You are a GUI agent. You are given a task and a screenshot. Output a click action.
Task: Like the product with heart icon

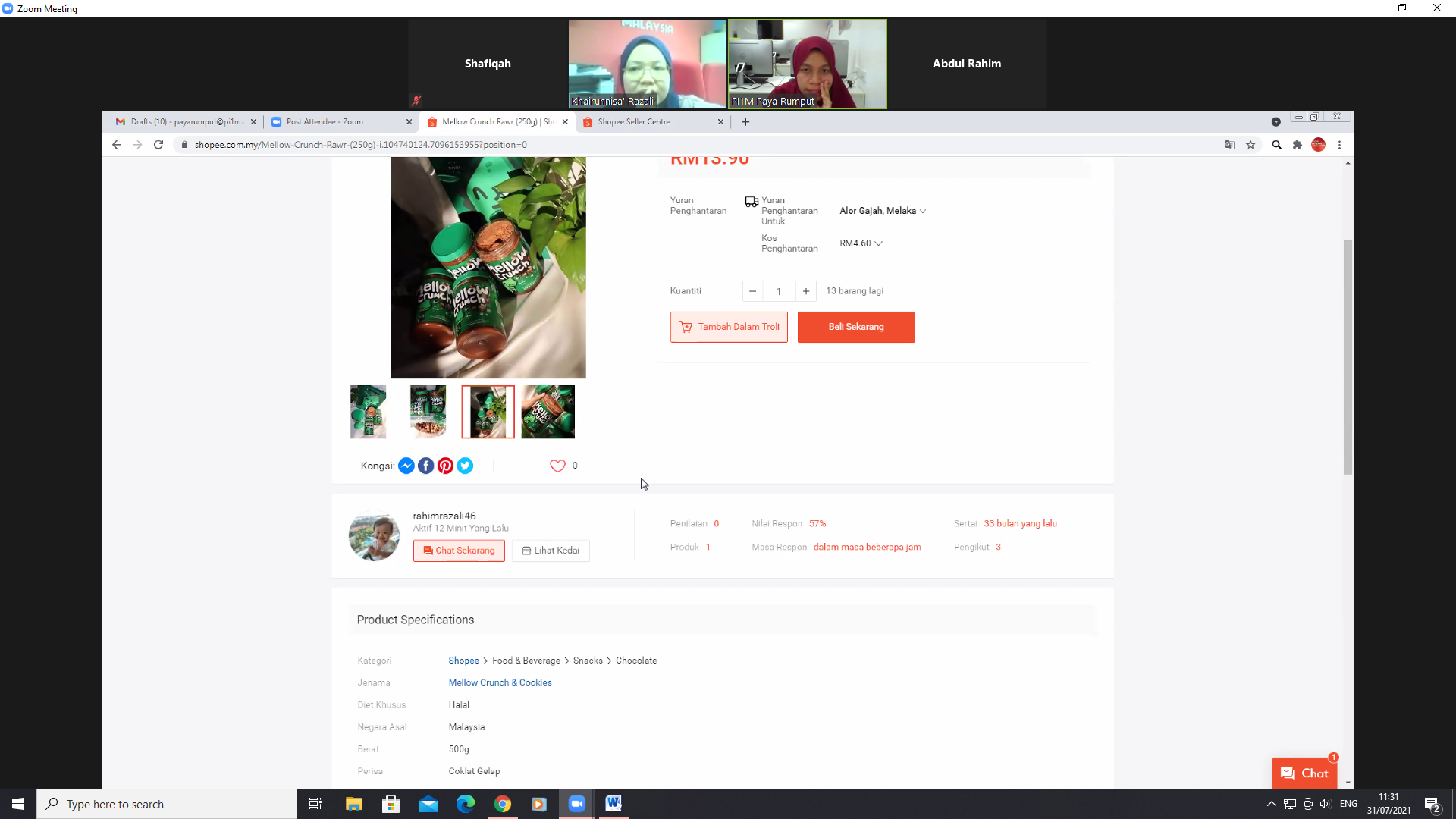pos(557,466)
